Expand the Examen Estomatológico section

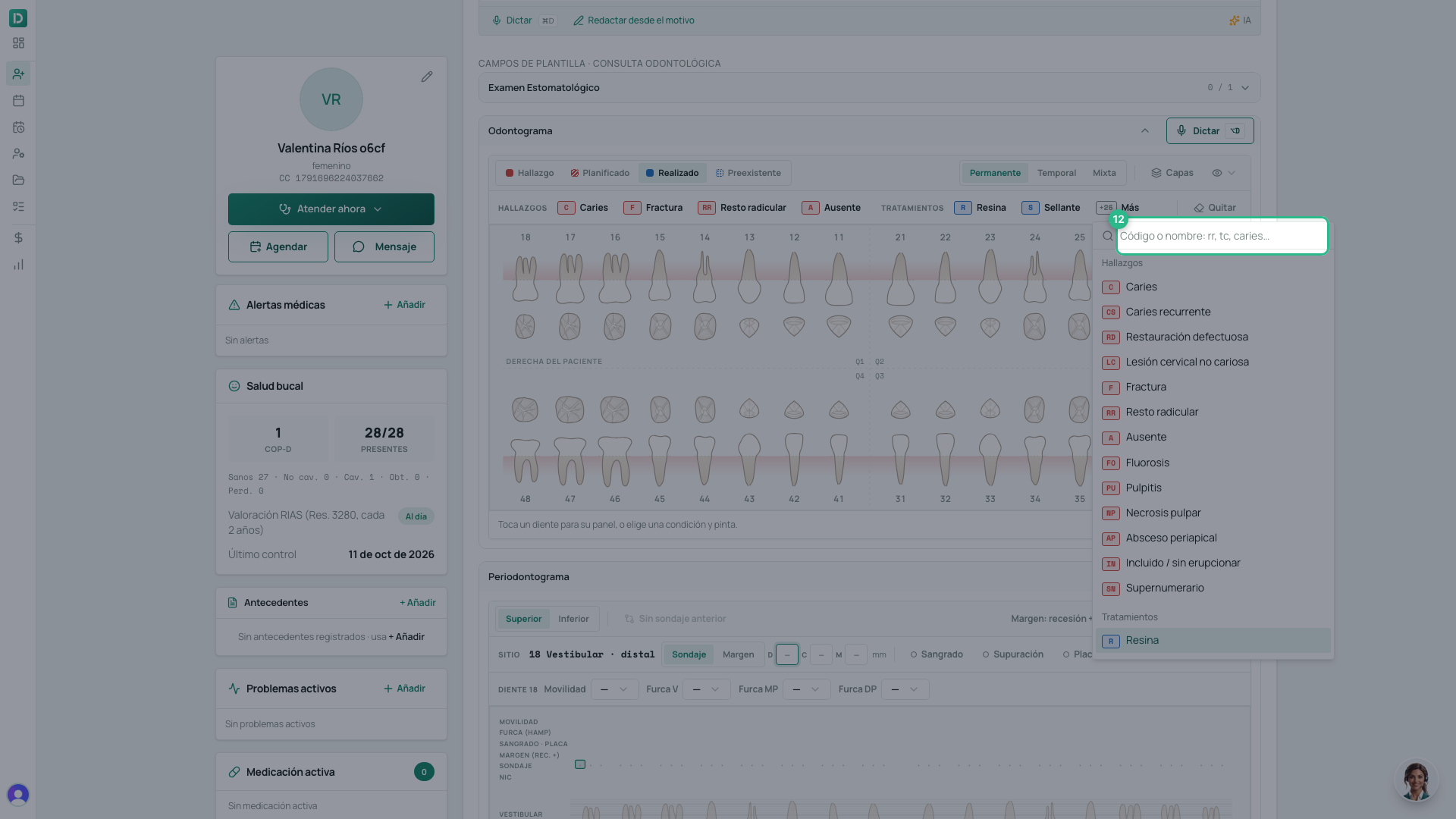point(869,88)
